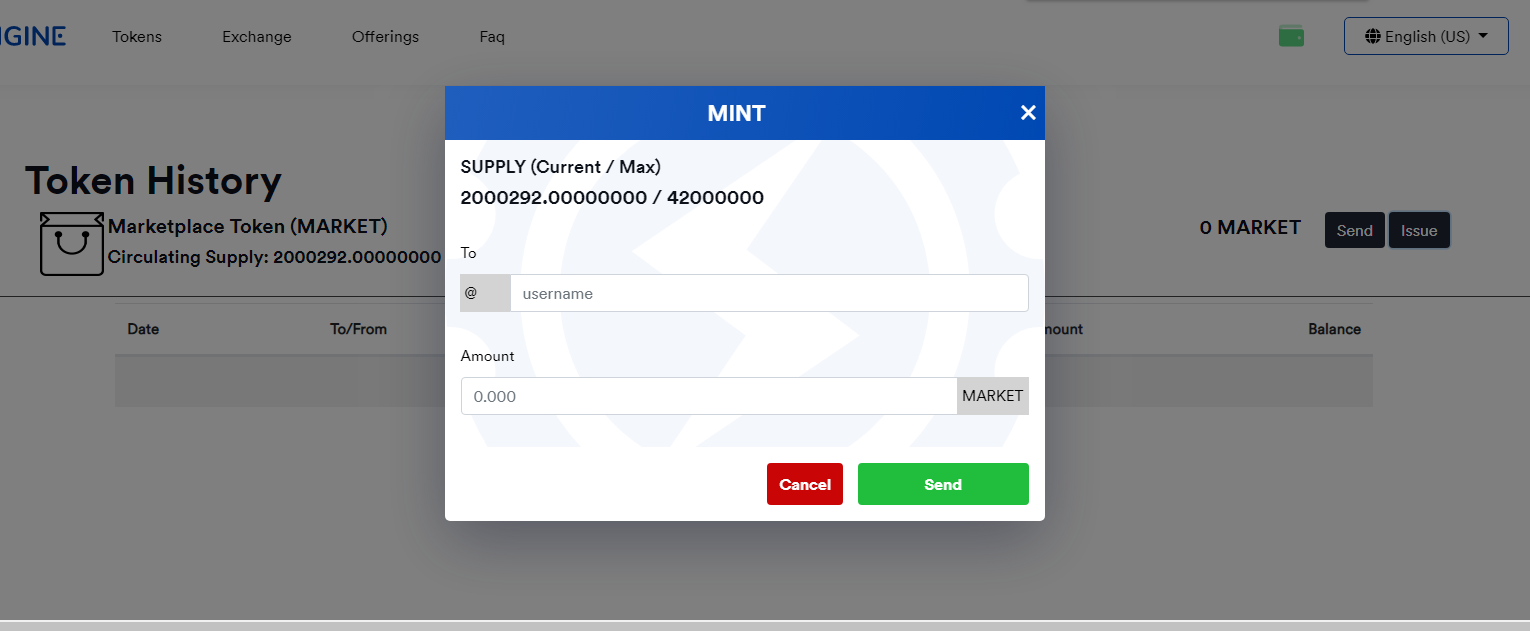The image size is (1530, 631).
Task: Click the To/From column header
Action: pyautogui.click(x=358, y=329)
